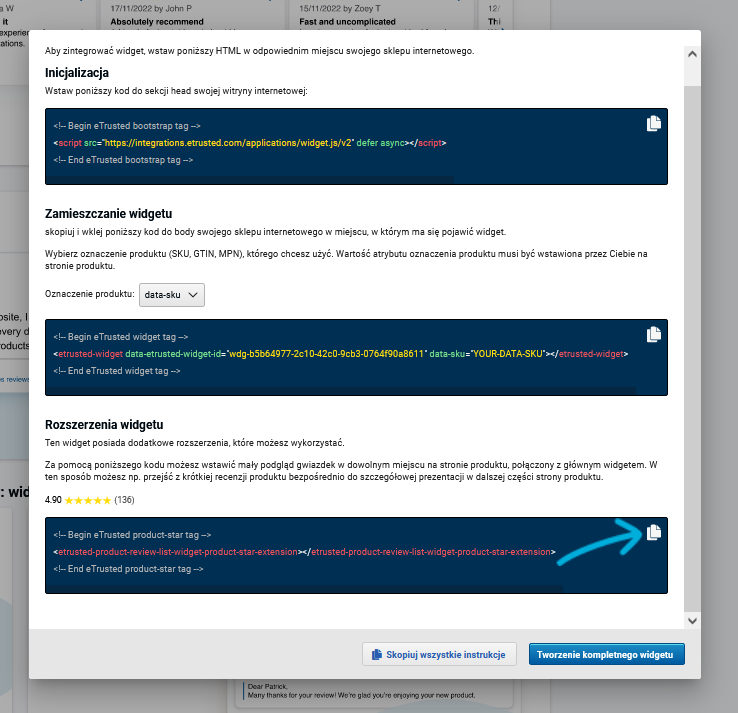Click the widget ID value wdg-b5b64977
Screen dimensions: 738x713
click(x=326, y=353)
